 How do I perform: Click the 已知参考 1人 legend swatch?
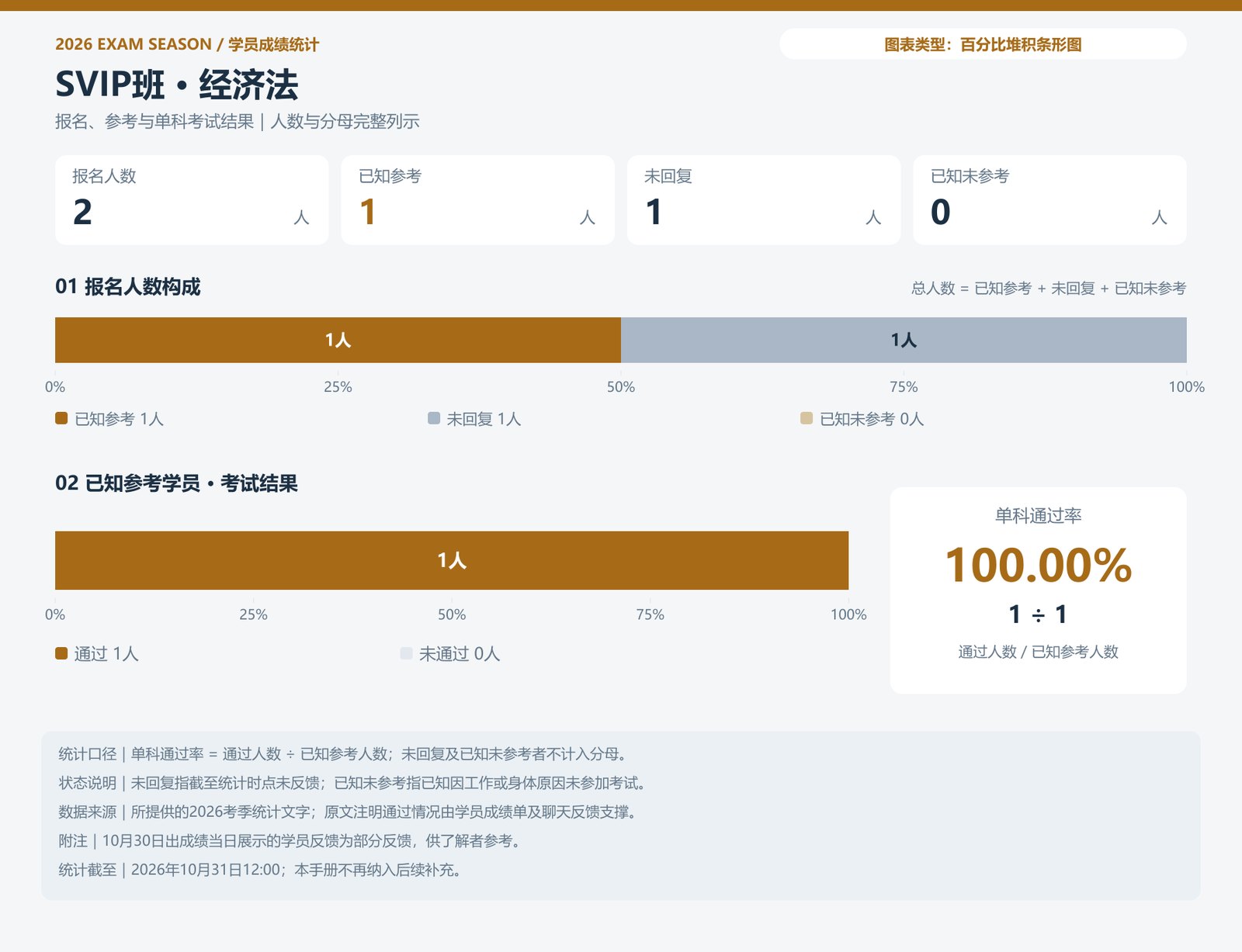(61, 418)
